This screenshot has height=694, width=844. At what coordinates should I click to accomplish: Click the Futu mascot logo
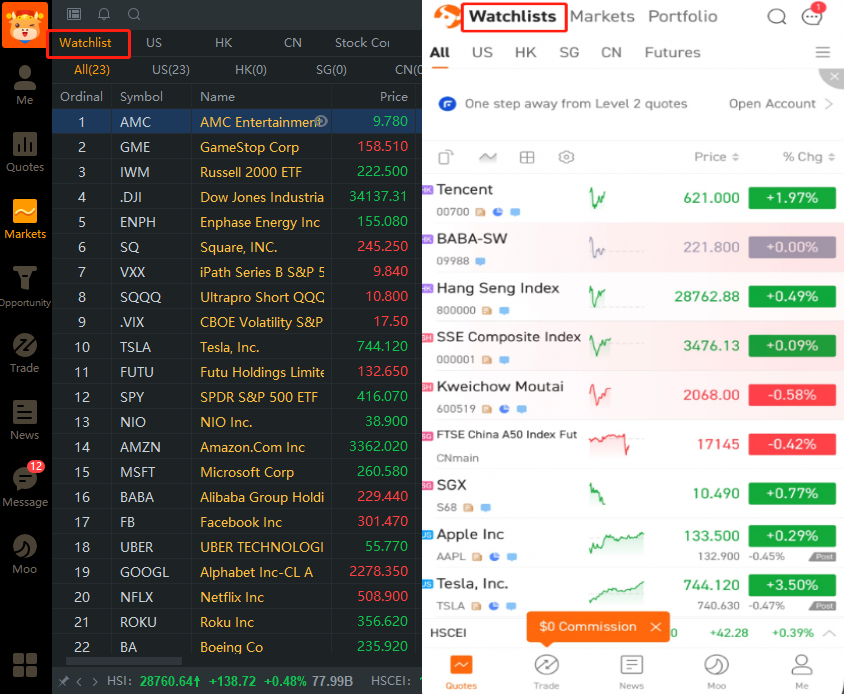[25, 25]
